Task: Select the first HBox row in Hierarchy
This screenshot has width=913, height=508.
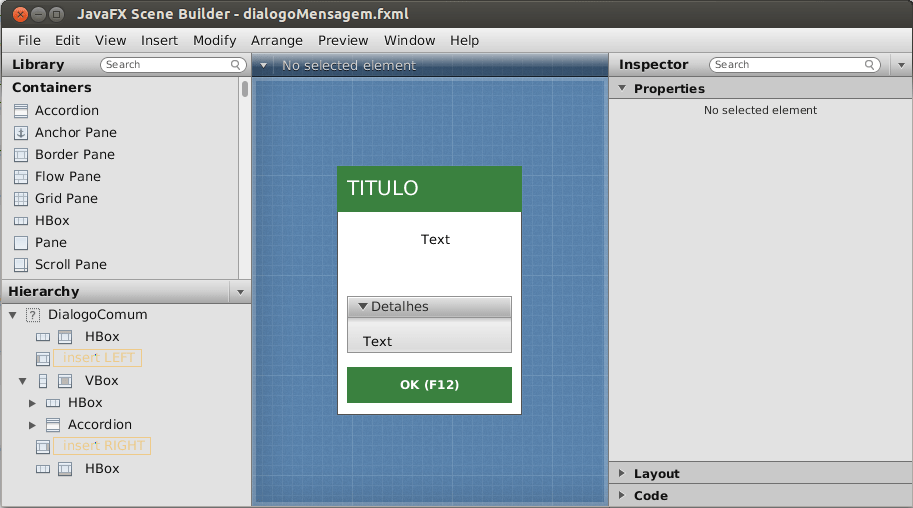Action: tap(125, 337)
